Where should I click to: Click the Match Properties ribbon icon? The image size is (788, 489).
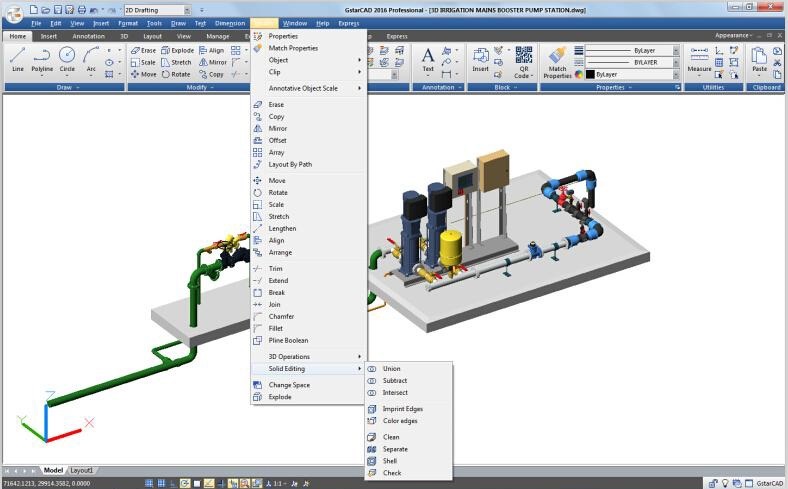[x=557, y=60]
